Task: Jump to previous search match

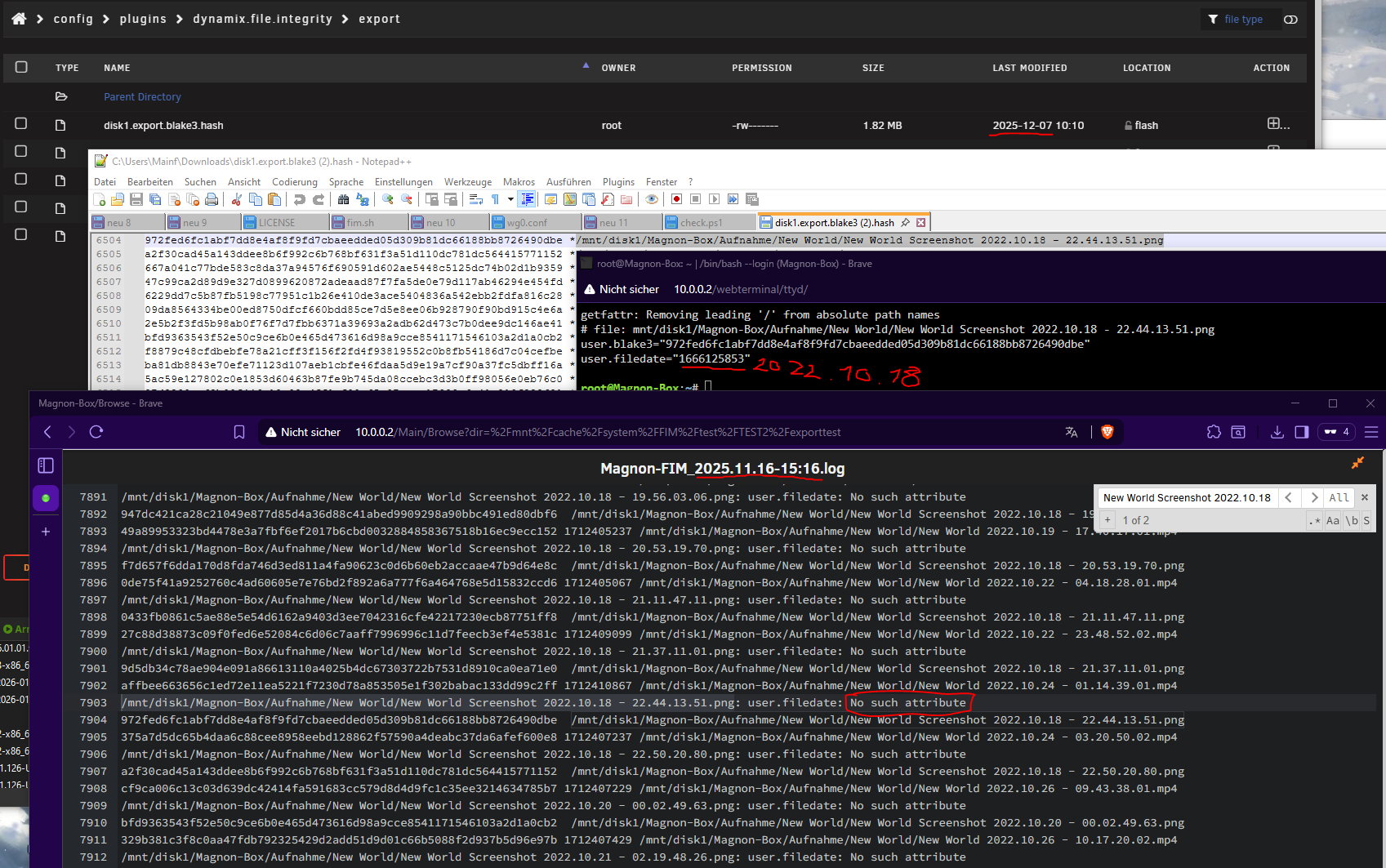Action: 1288,497
